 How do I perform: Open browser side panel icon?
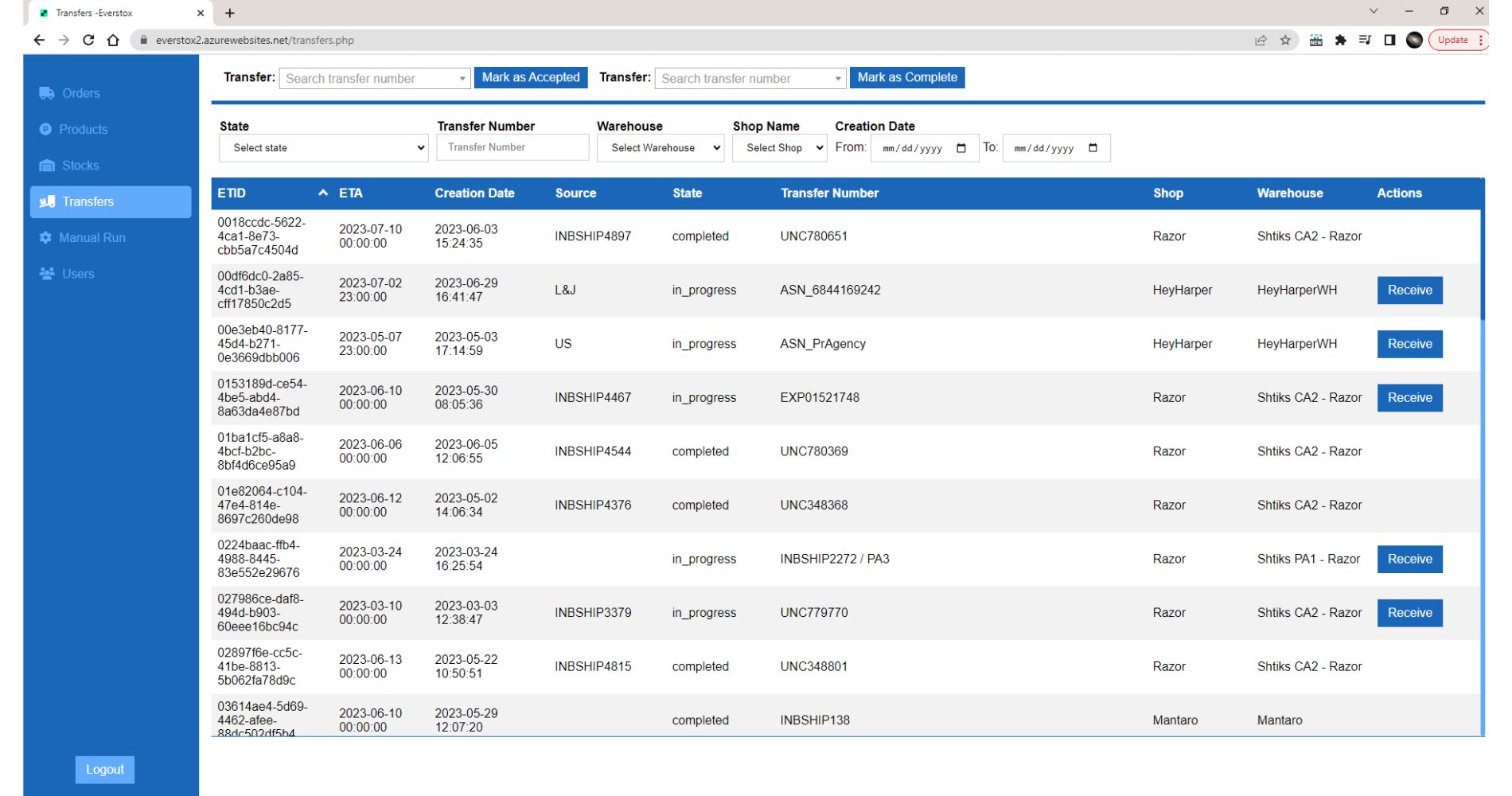coord(1389,40)
